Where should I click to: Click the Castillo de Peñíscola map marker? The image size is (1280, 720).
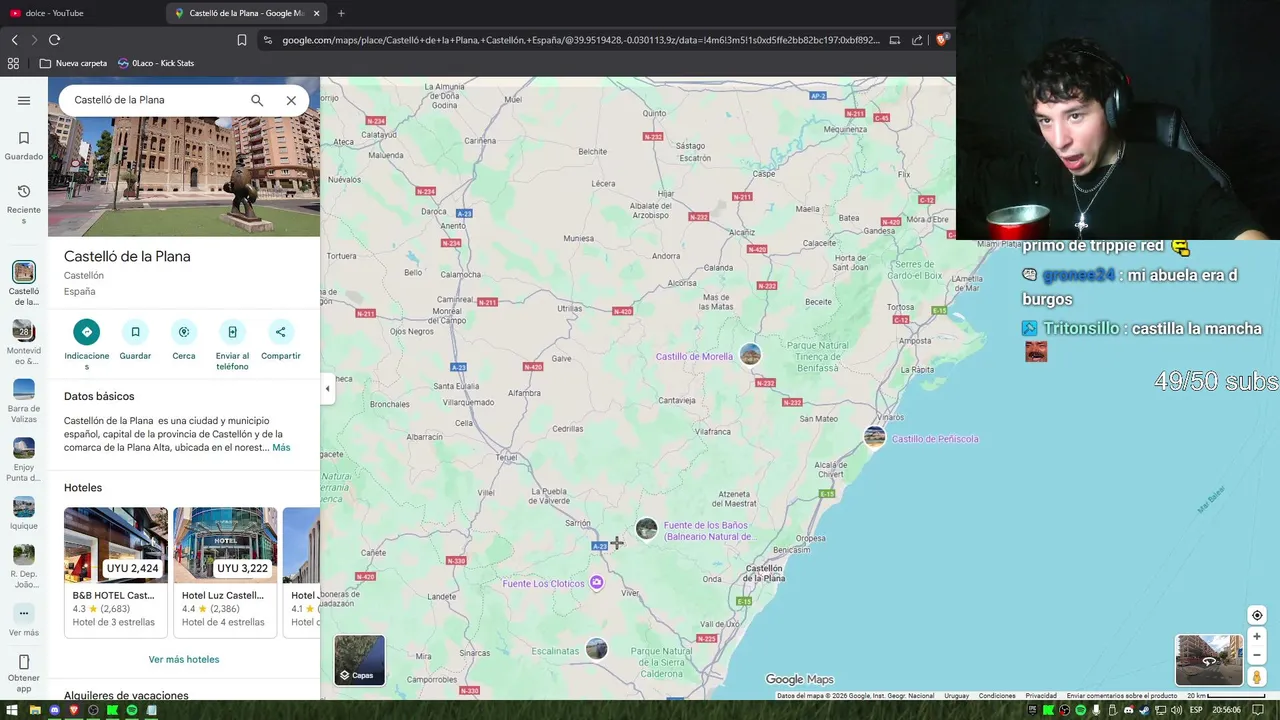click(x=875, y=437)
